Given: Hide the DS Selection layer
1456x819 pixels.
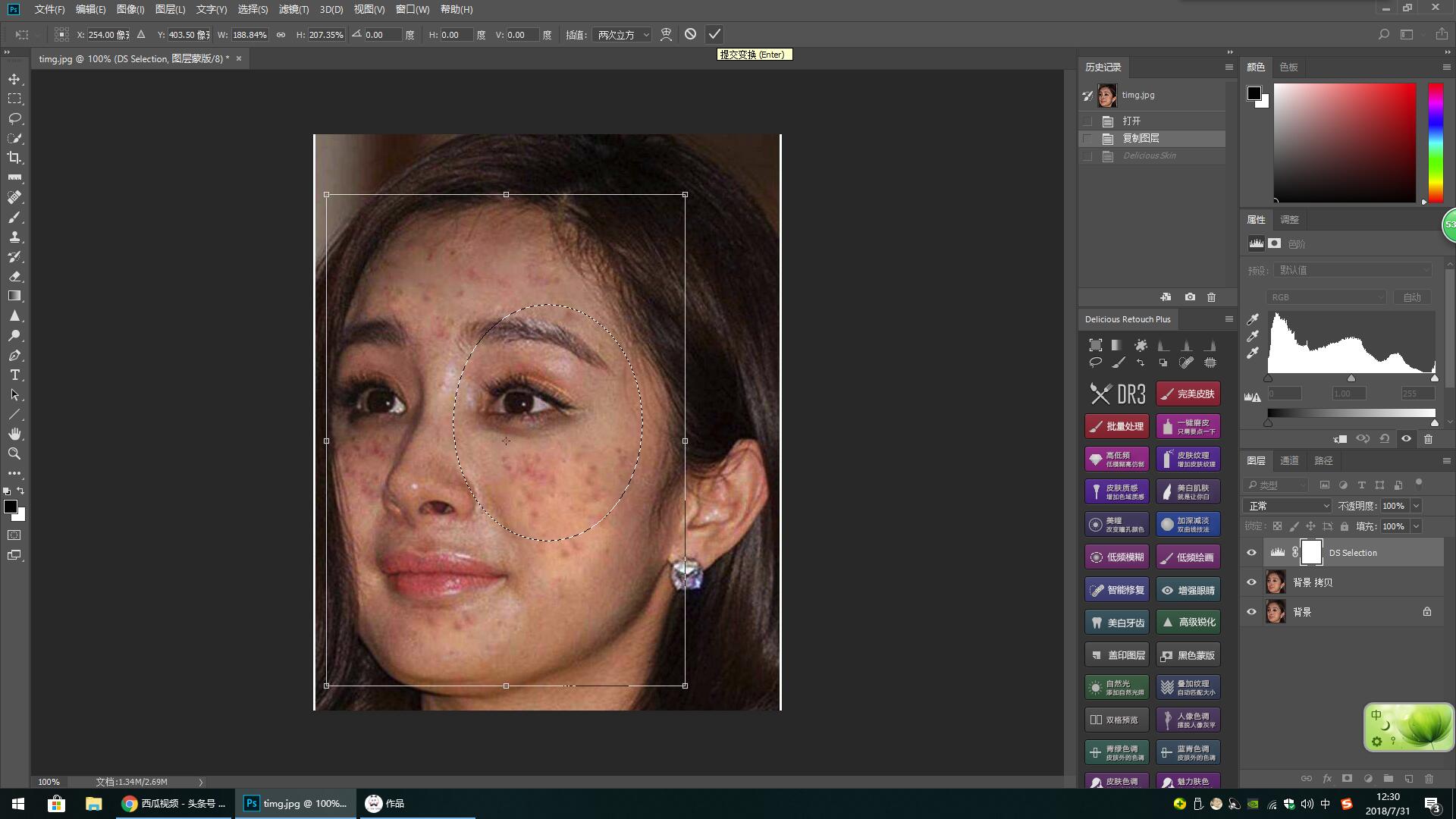Looking at the screenshot, I should click(1251, 553).
